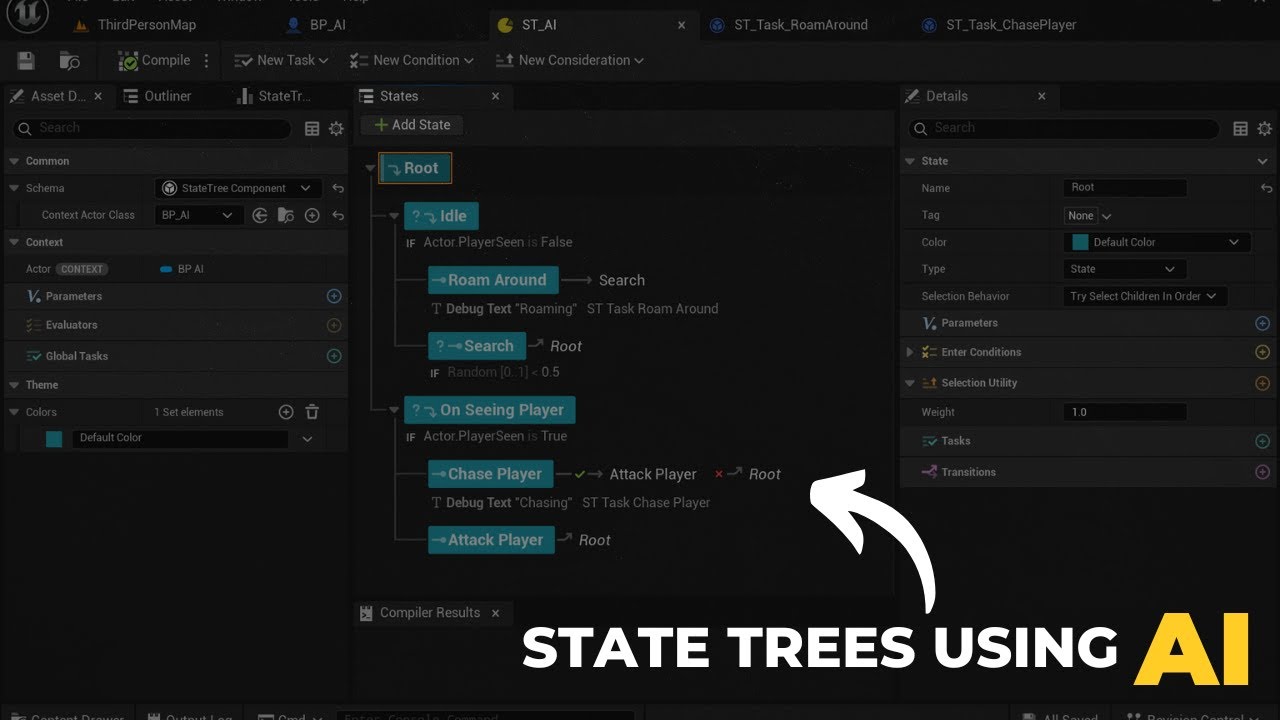Screen dimensions: 1280x720
Task: Reset Schema to default arrow
Action: click(x=338, y=188)
